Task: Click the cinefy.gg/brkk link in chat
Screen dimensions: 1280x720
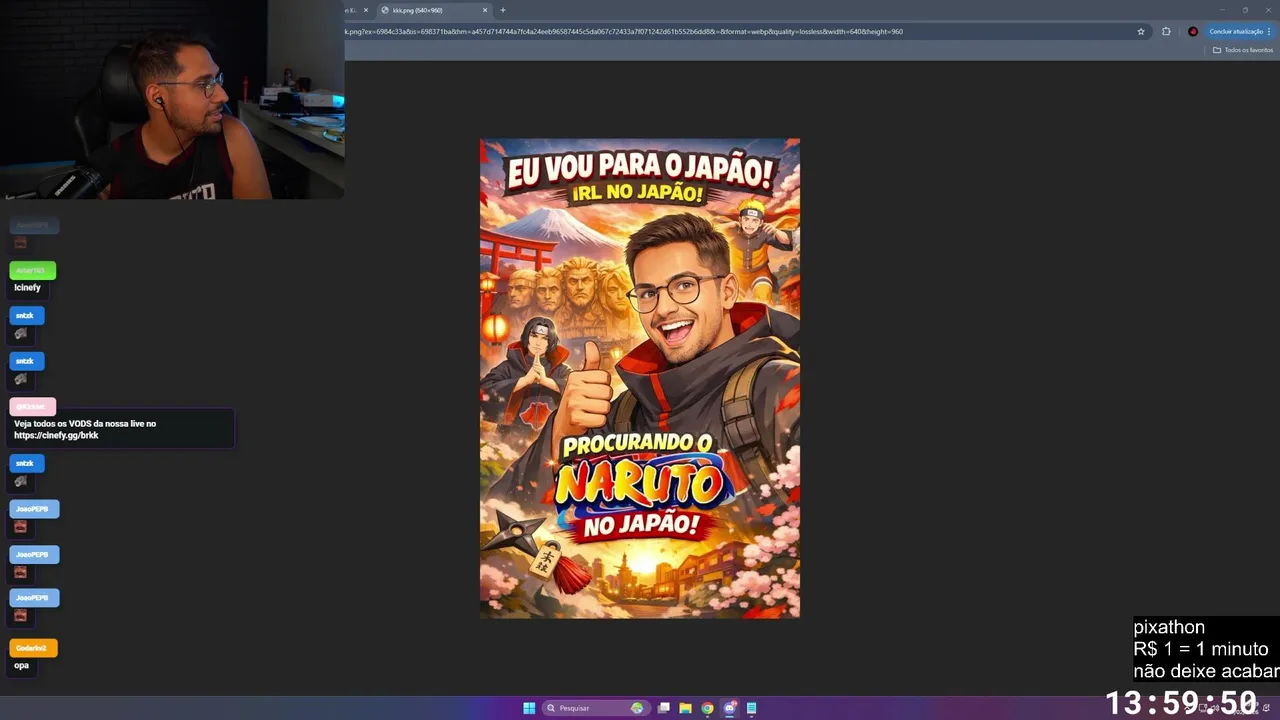Action: pos(56,435)
